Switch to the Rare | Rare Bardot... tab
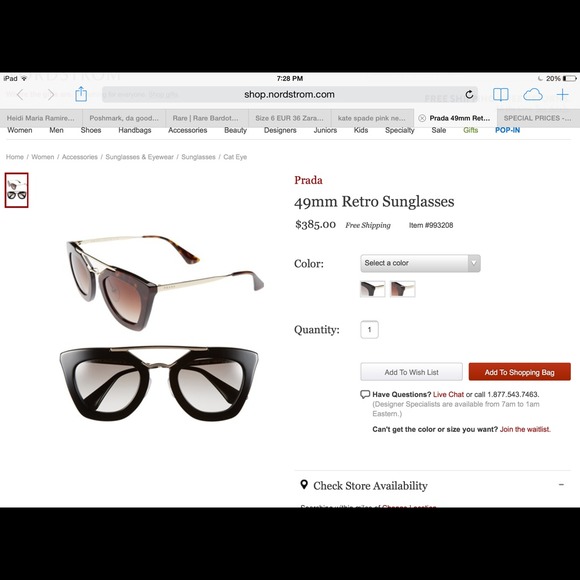This screenshot has width=580, height=580. coord(206,118)
